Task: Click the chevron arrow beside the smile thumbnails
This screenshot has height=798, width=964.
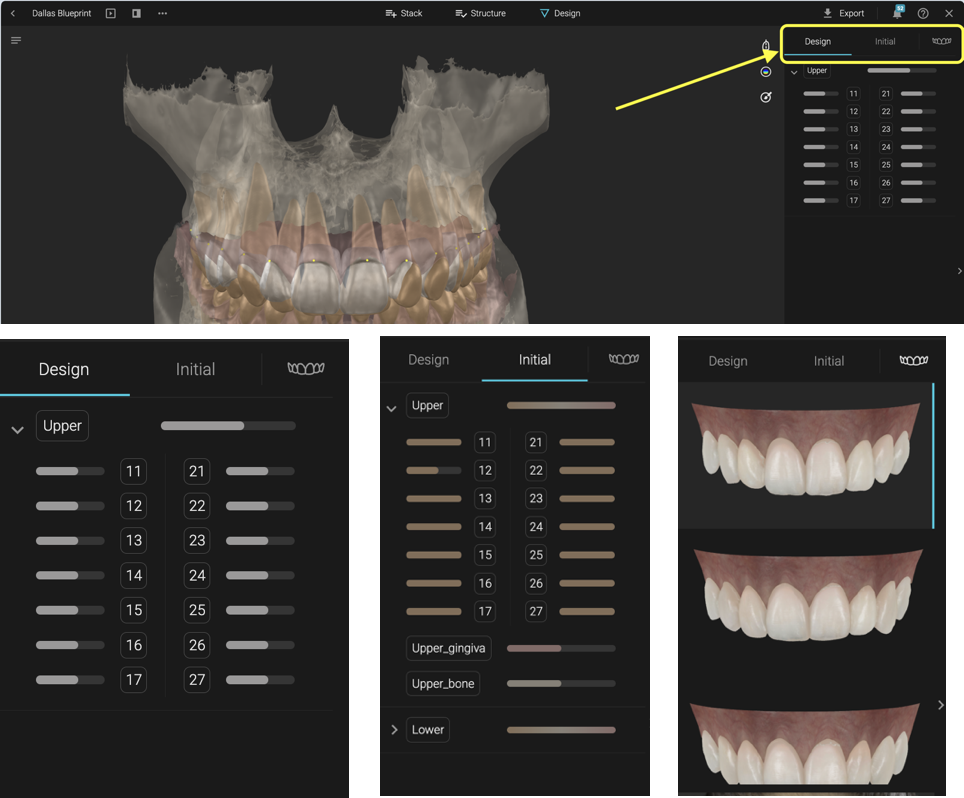Action: [940, 705]
